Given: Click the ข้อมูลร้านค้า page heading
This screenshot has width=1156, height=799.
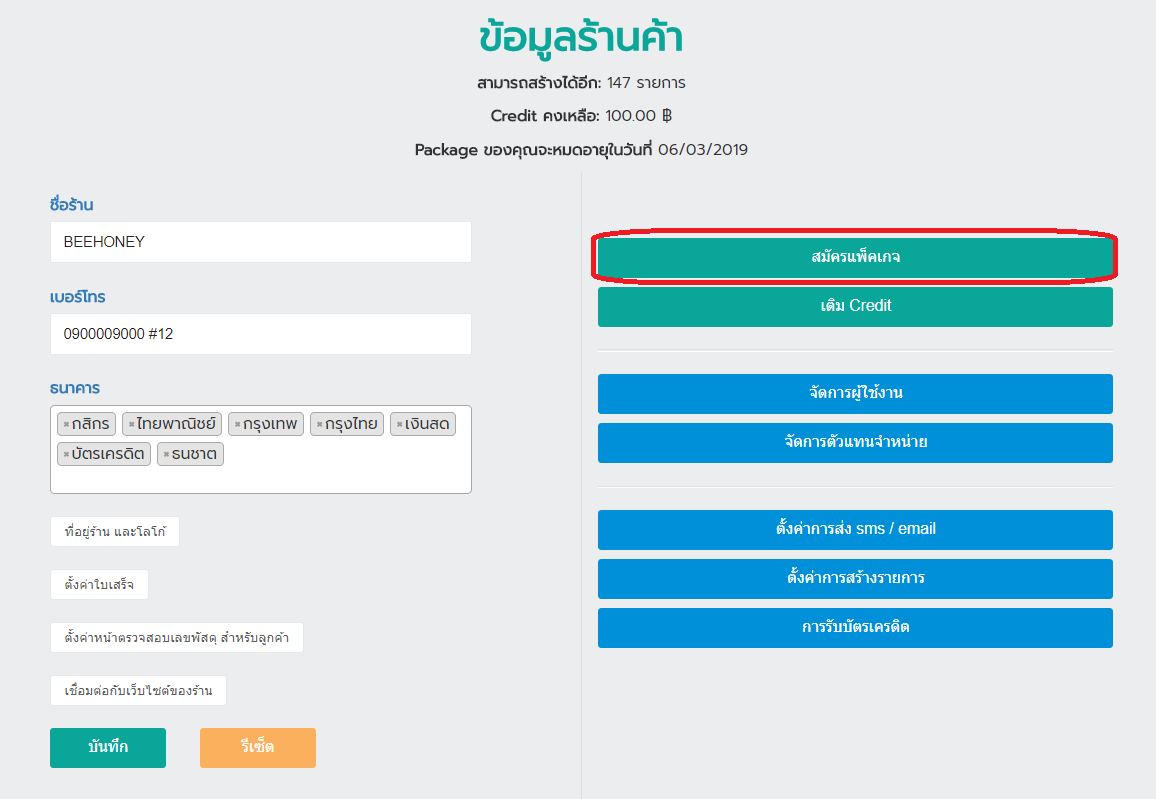Looking at the screenshot, I should [x=581, y=37].
